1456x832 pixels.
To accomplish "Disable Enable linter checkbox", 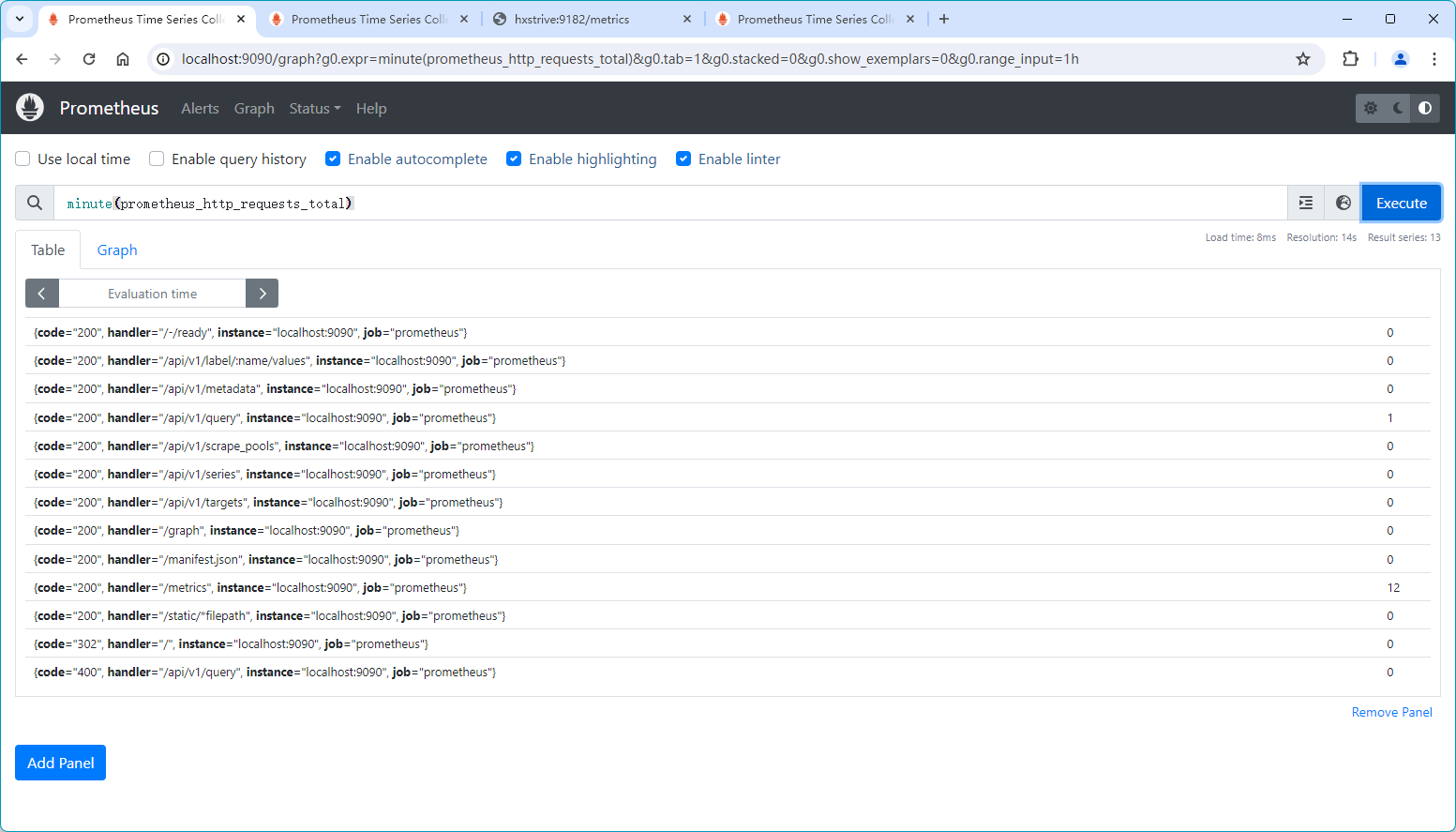I will pyautogui.click(x=683, y=159).
